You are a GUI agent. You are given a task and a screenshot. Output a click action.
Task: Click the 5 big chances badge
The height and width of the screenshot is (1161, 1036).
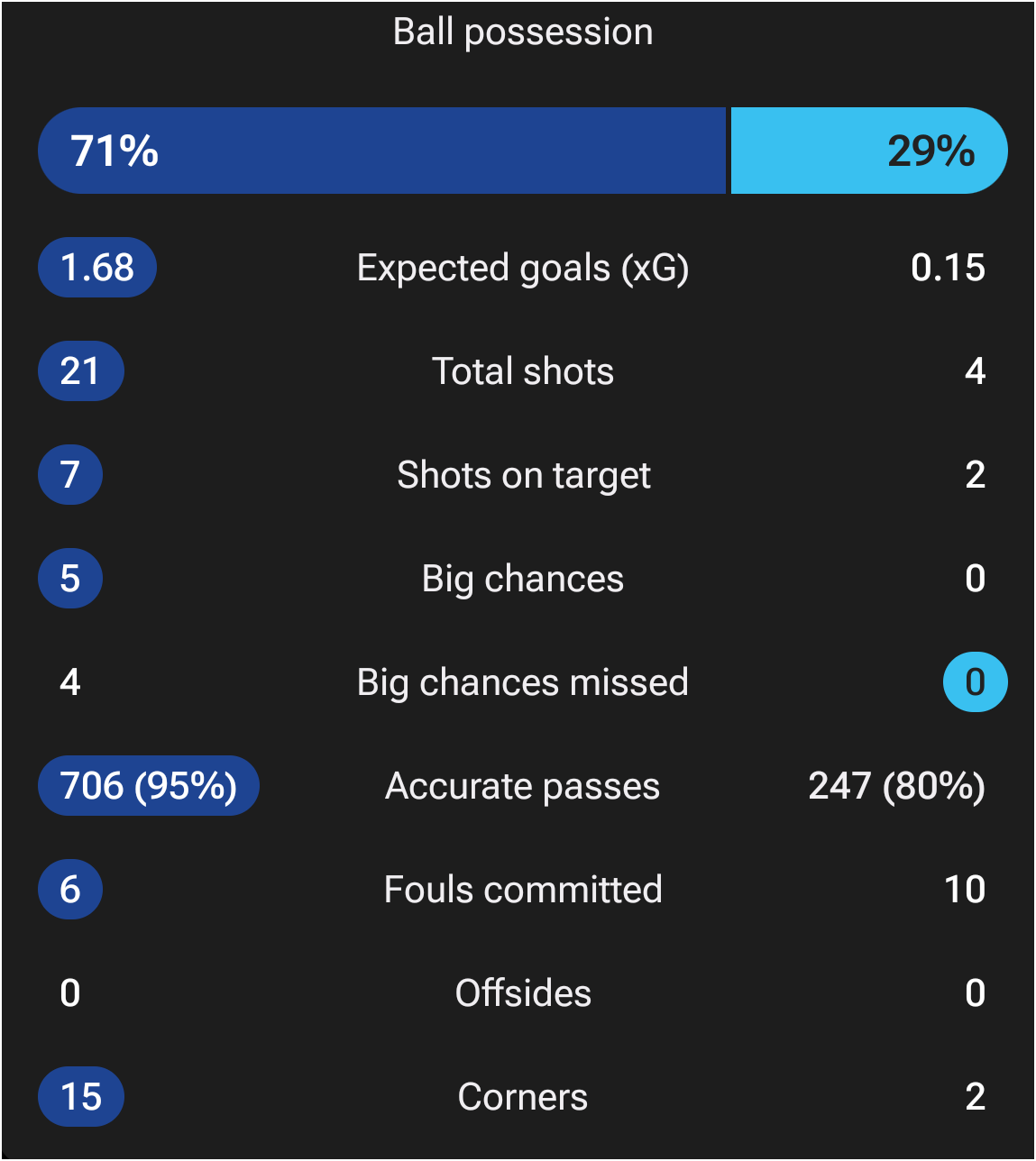tap(70, 579)
